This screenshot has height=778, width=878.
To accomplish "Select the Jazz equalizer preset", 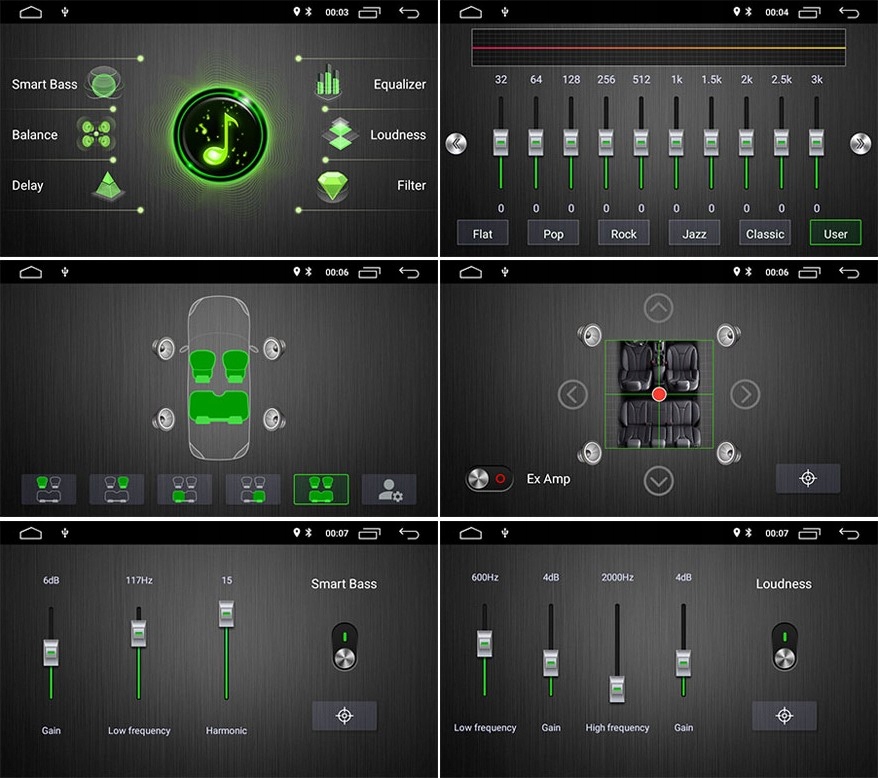I will (694, 233).
